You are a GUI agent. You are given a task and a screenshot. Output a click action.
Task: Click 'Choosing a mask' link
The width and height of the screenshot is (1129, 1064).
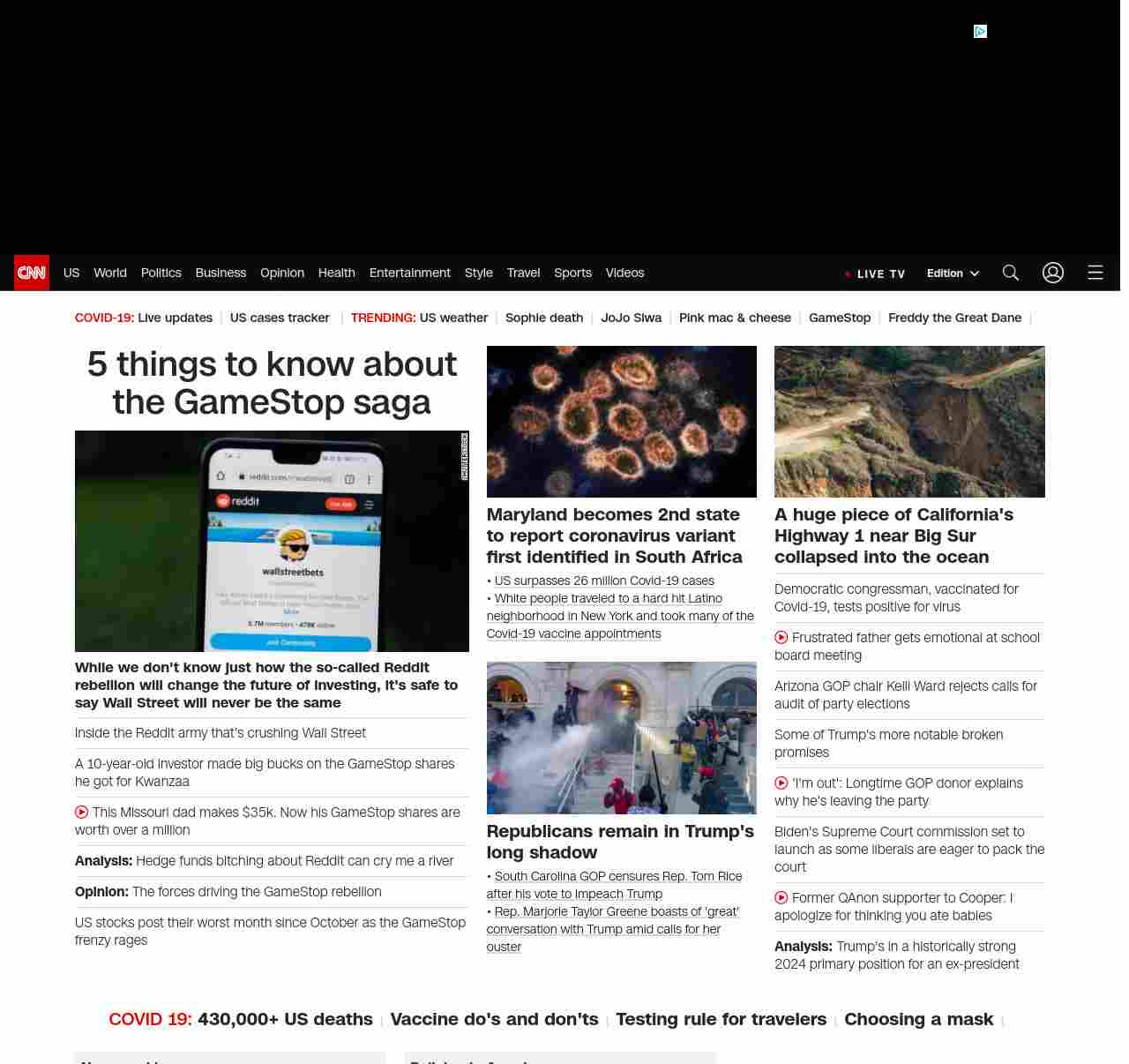click(918, 1019)
